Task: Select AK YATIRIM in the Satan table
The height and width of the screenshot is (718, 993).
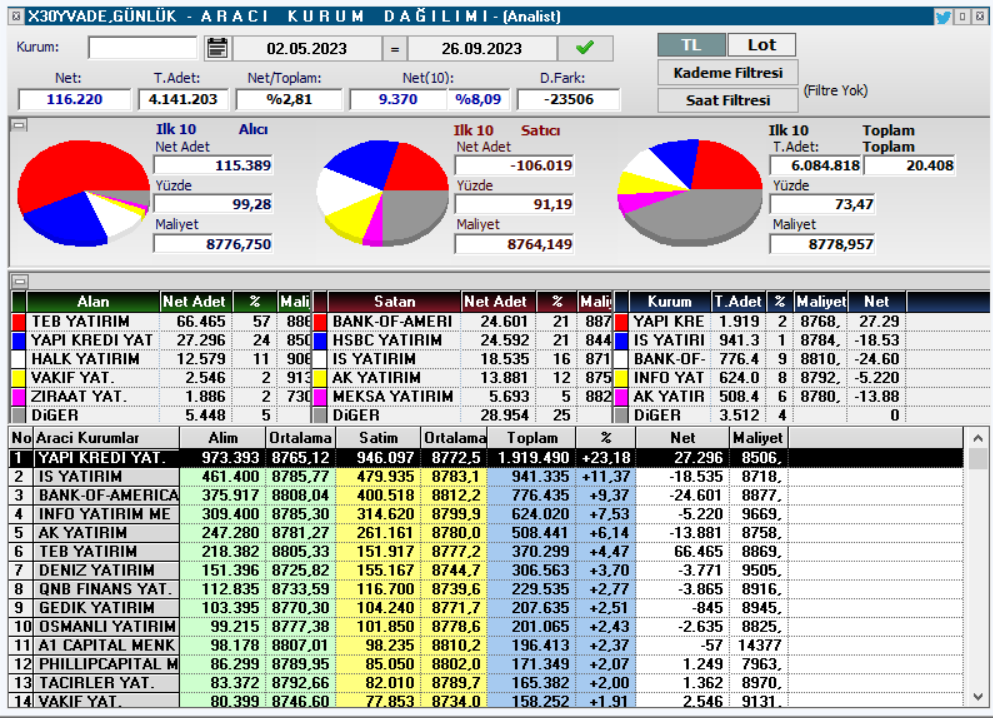Action: [462, 377]
